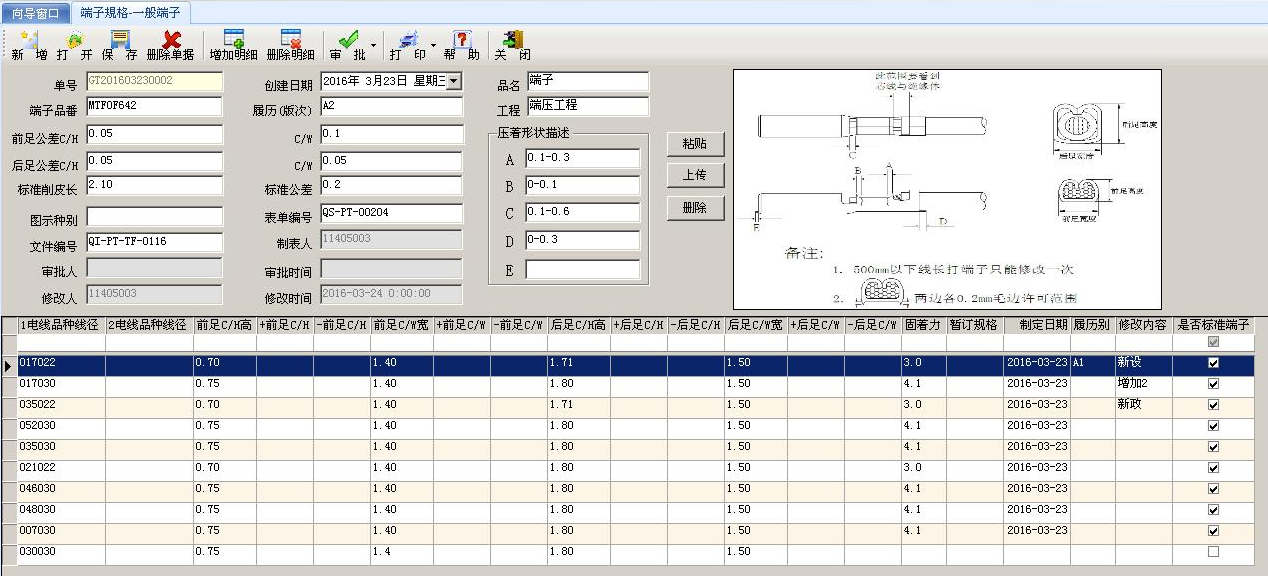Click the 标准公差 field showing 0.2
Viewport: 1268px width, 576px height.
coord(391,186)
